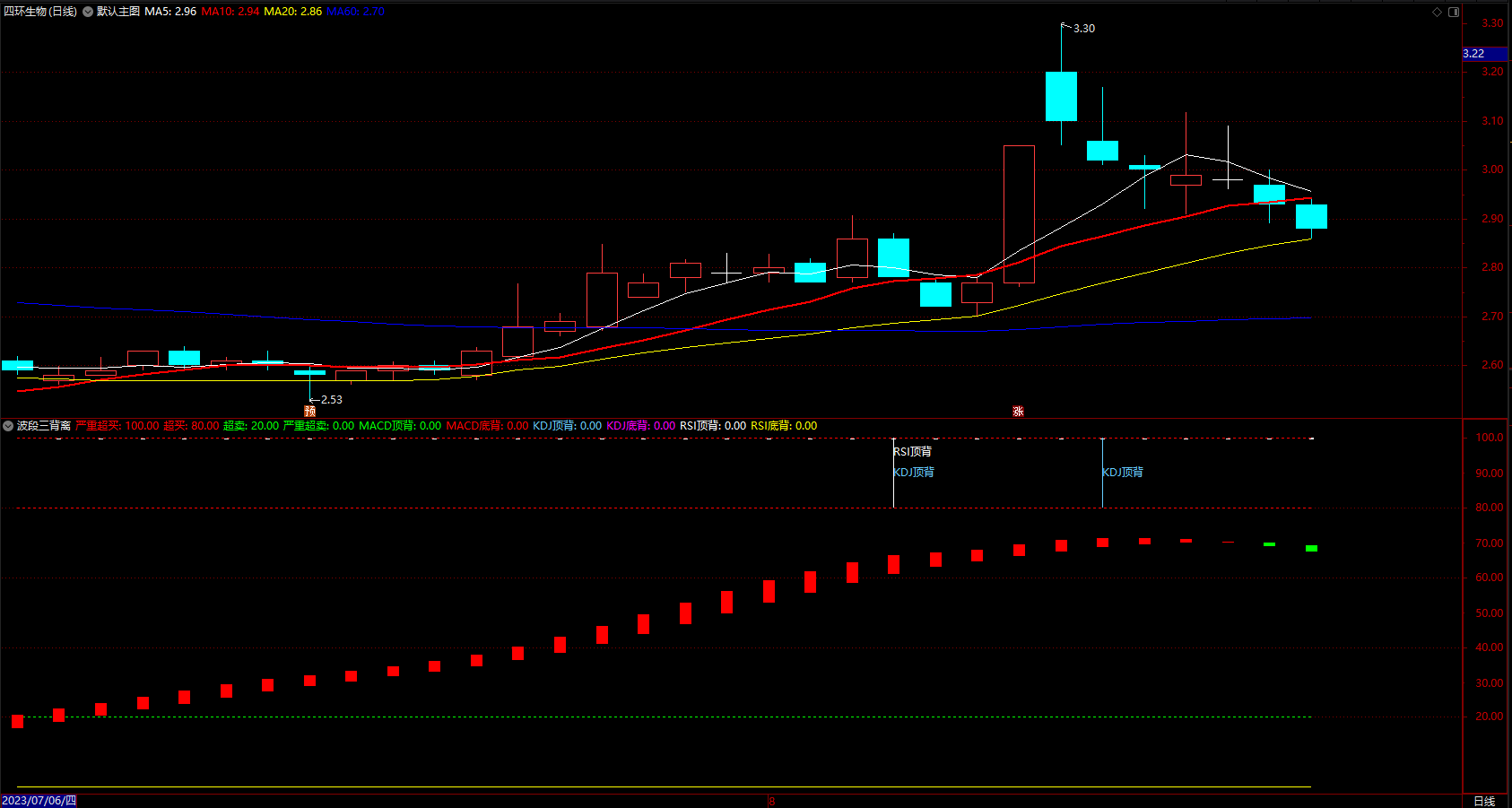Select the MA20: 2.86 indicator label
The width and height of the screenshot is (1512, 808).
click(x=293, y=12)
